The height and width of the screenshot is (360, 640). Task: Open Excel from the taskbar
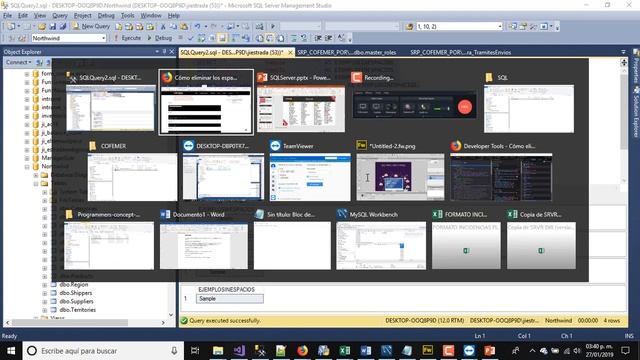click(x=344, y=351)
